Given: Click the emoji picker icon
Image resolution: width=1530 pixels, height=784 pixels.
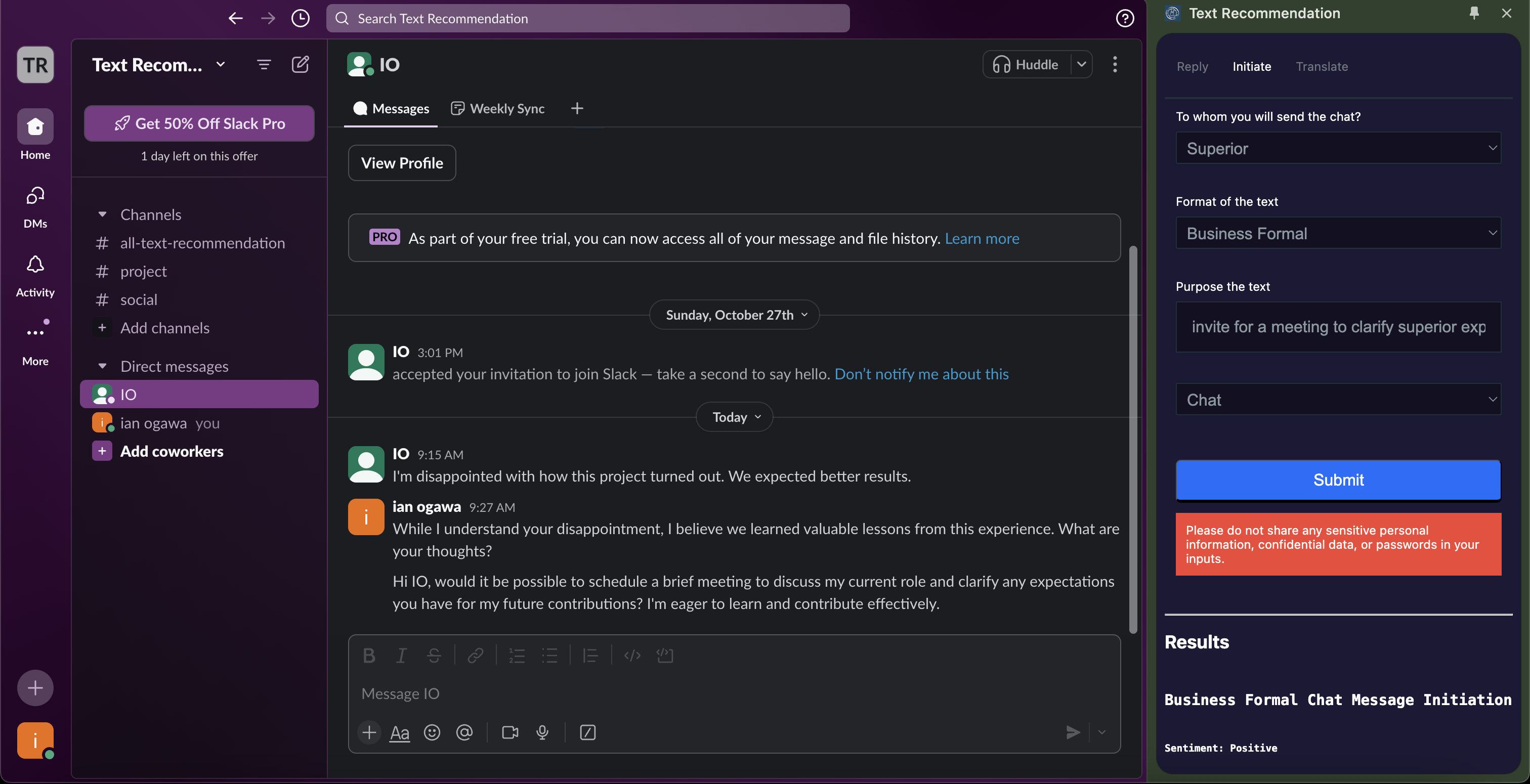Looking at the screenshot, I should (x=432, y=732).
